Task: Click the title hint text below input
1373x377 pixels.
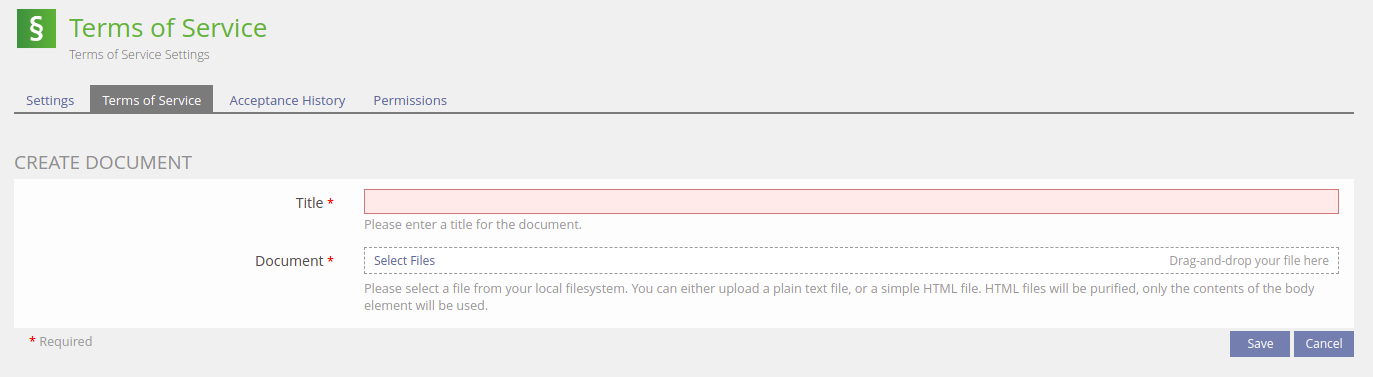Action: [x=473, y=225]
